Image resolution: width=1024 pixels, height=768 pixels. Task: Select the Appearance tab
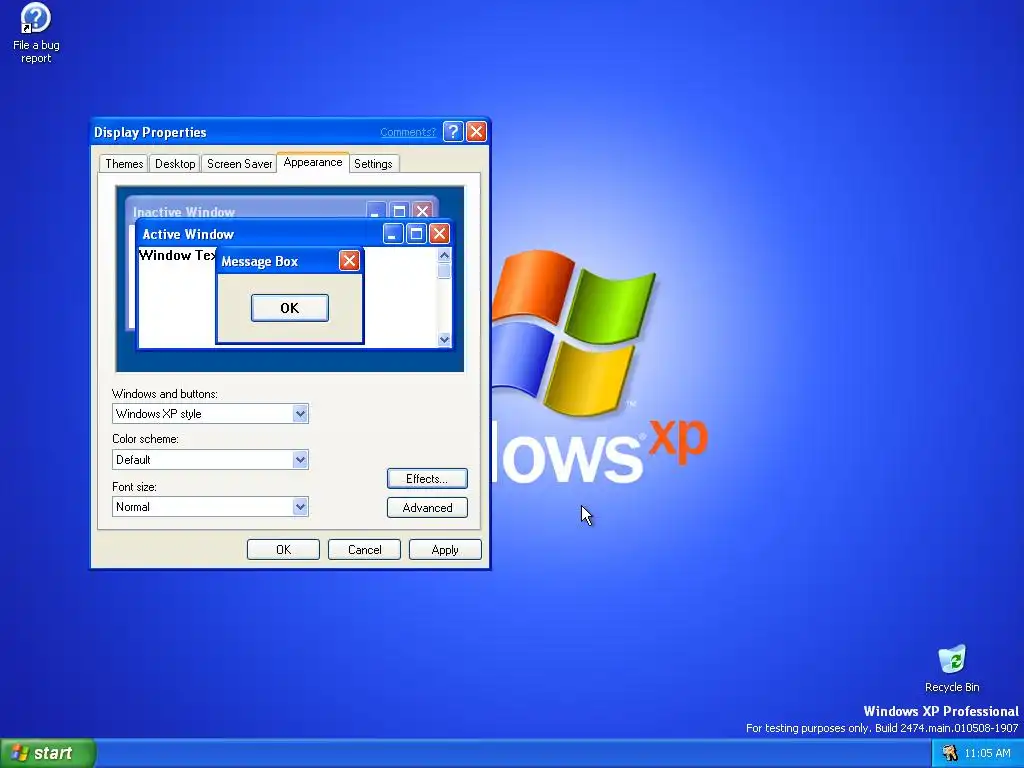[x=313, y=162]
